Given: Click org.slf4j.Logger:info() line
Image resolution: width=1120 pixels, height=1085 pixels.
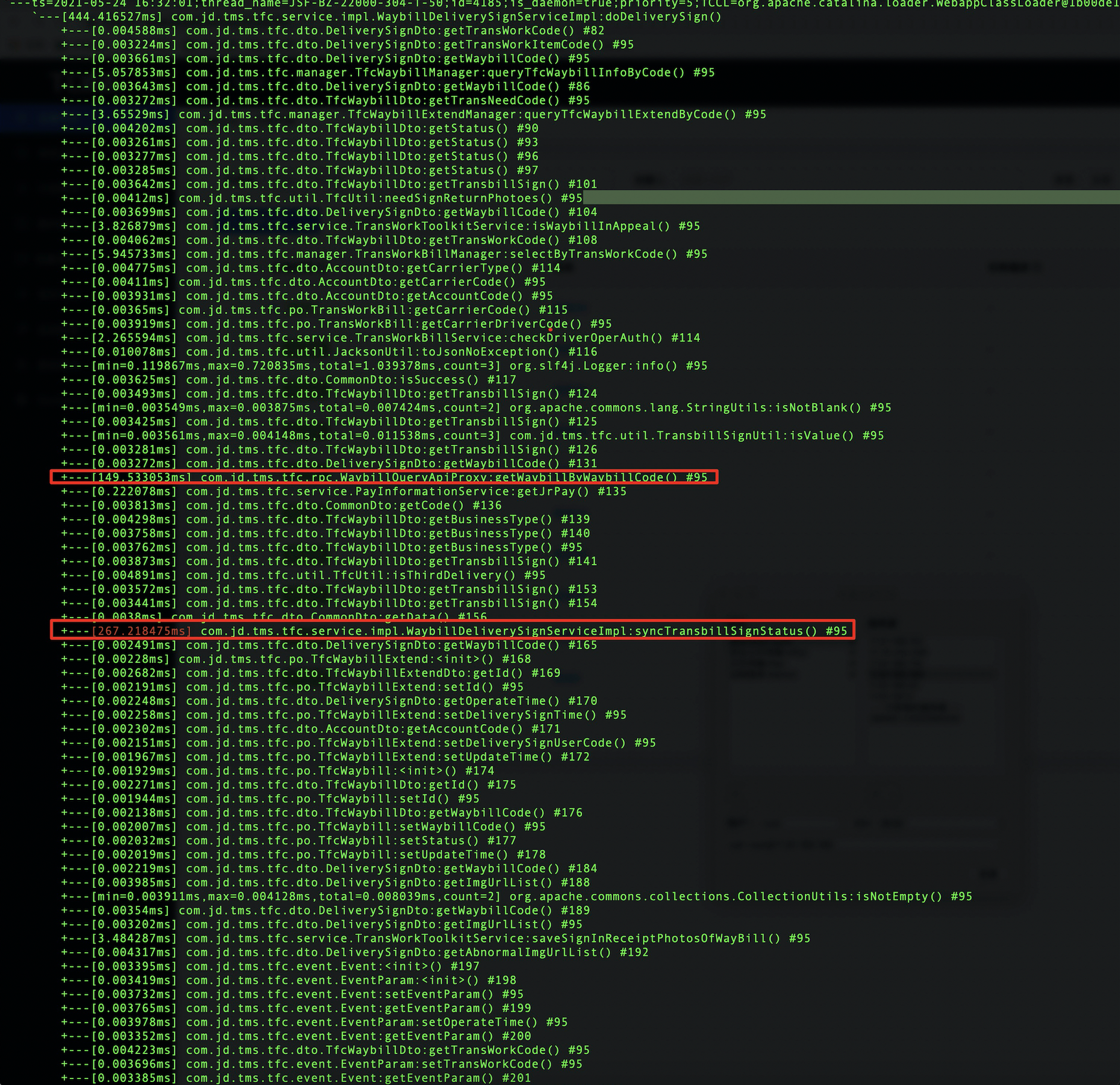Looking at the screenshot, I should (384, 366).
